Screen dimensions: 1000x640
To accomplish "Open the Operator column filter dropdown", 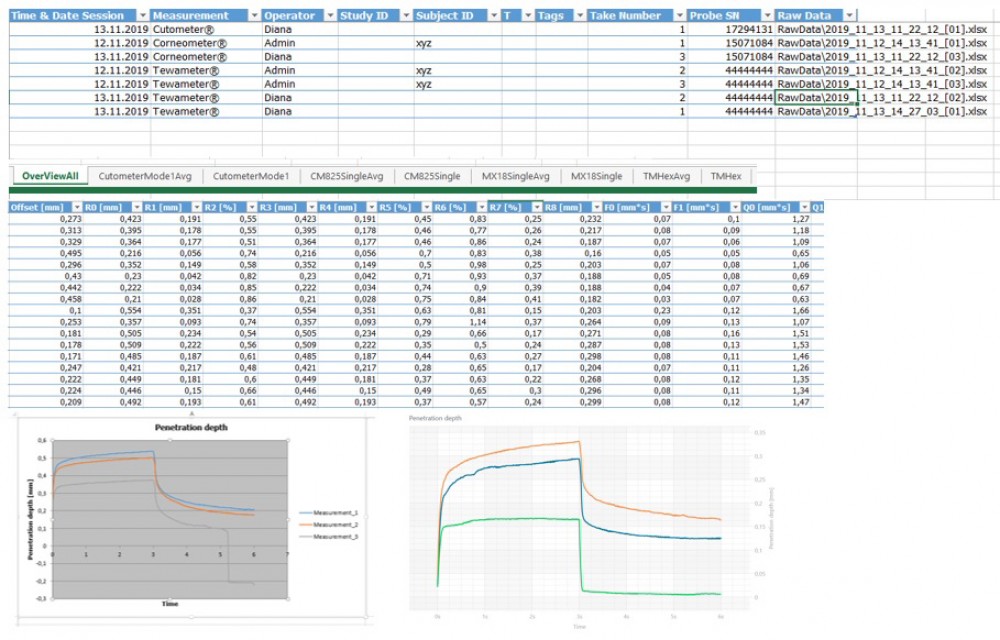I will pos(328,16).
